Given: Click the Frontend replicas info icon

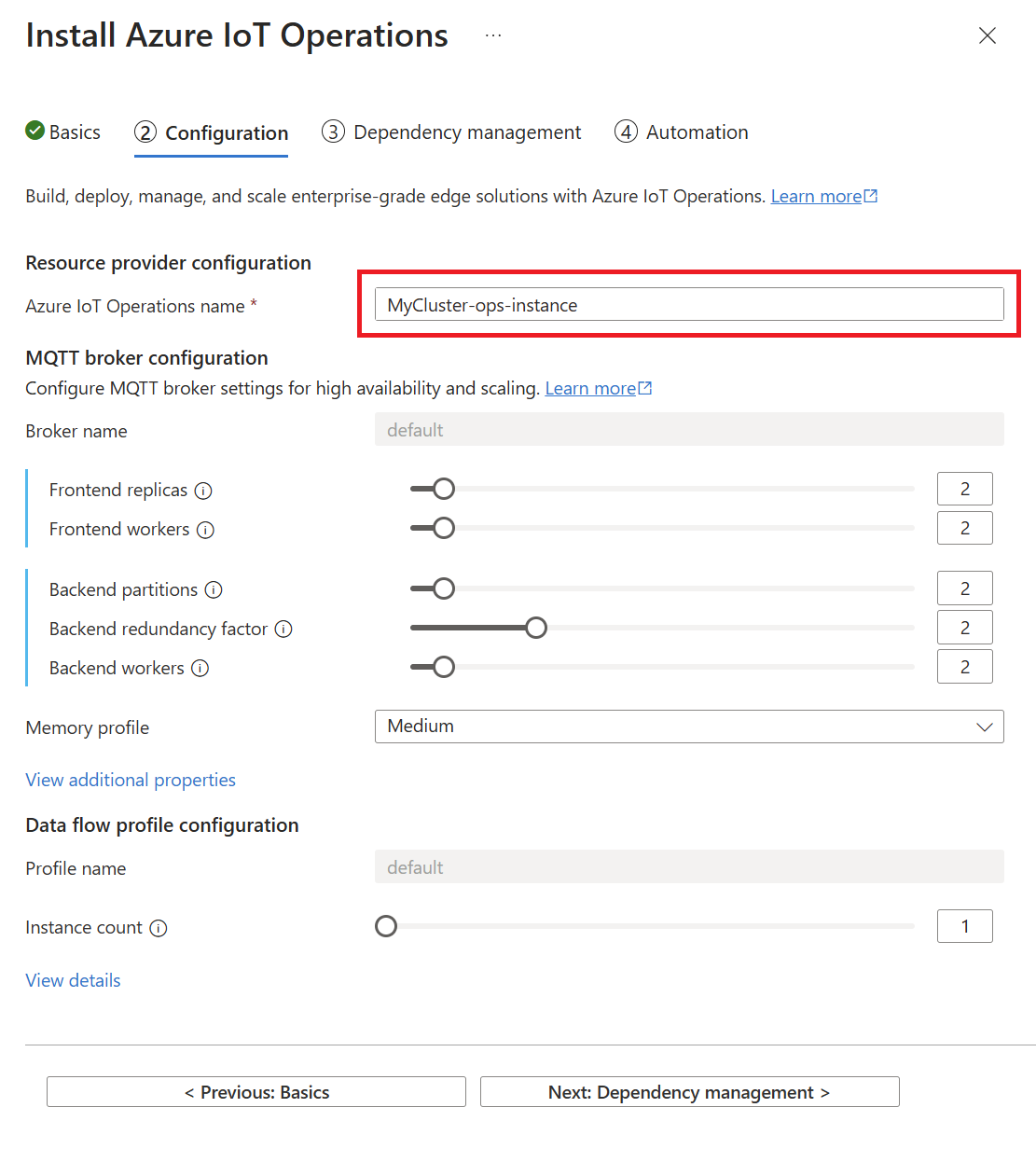Looking at the screenshot, I should [x=203, y=490].
